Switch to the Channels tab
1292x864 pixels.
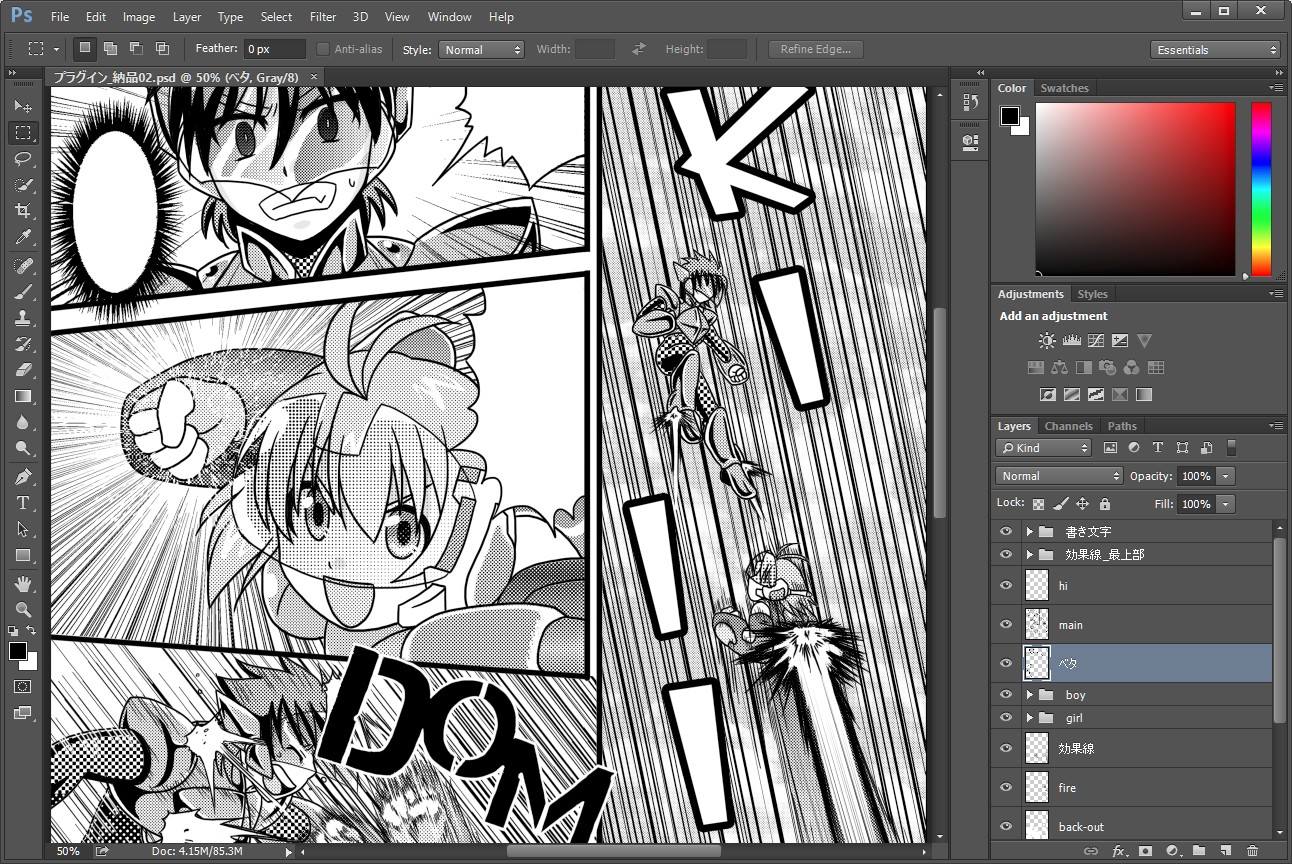click(x=1068, y=426)
